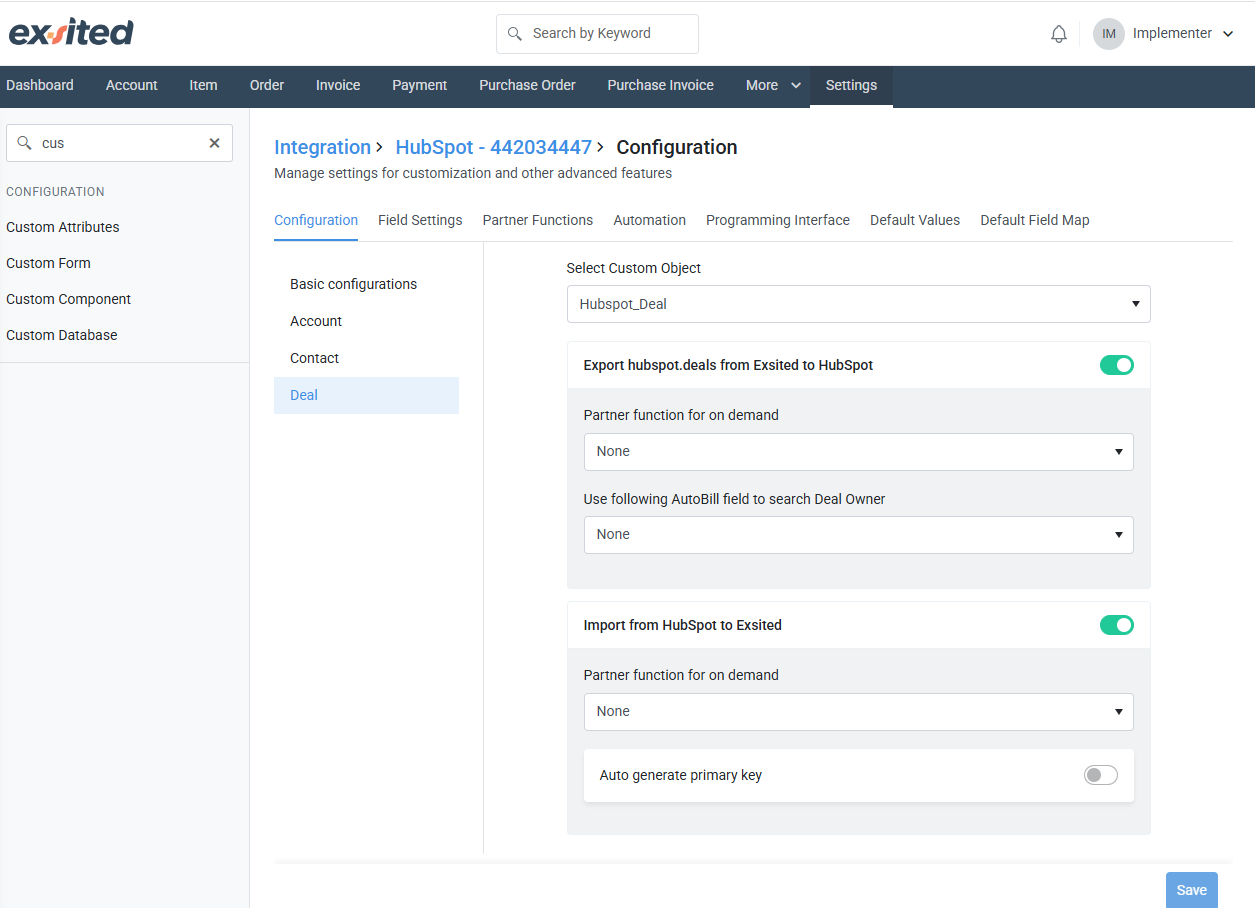Click the 'Select Custom Object' label
The width and height of the screenshot is (1255, 908).
pos(634,268)
